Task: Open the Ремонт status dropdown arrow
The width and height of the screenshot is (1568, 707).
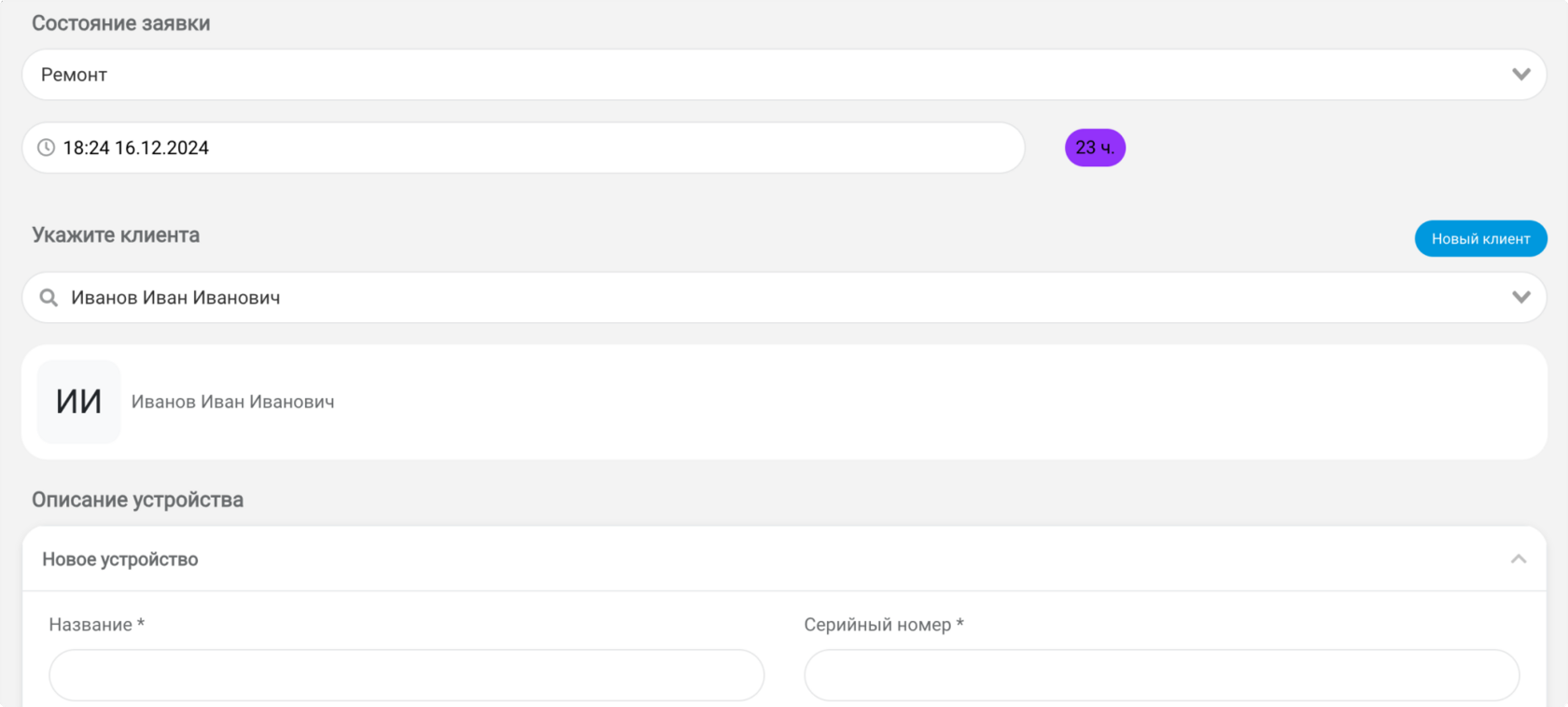Action: click(x=1520, y=75)
